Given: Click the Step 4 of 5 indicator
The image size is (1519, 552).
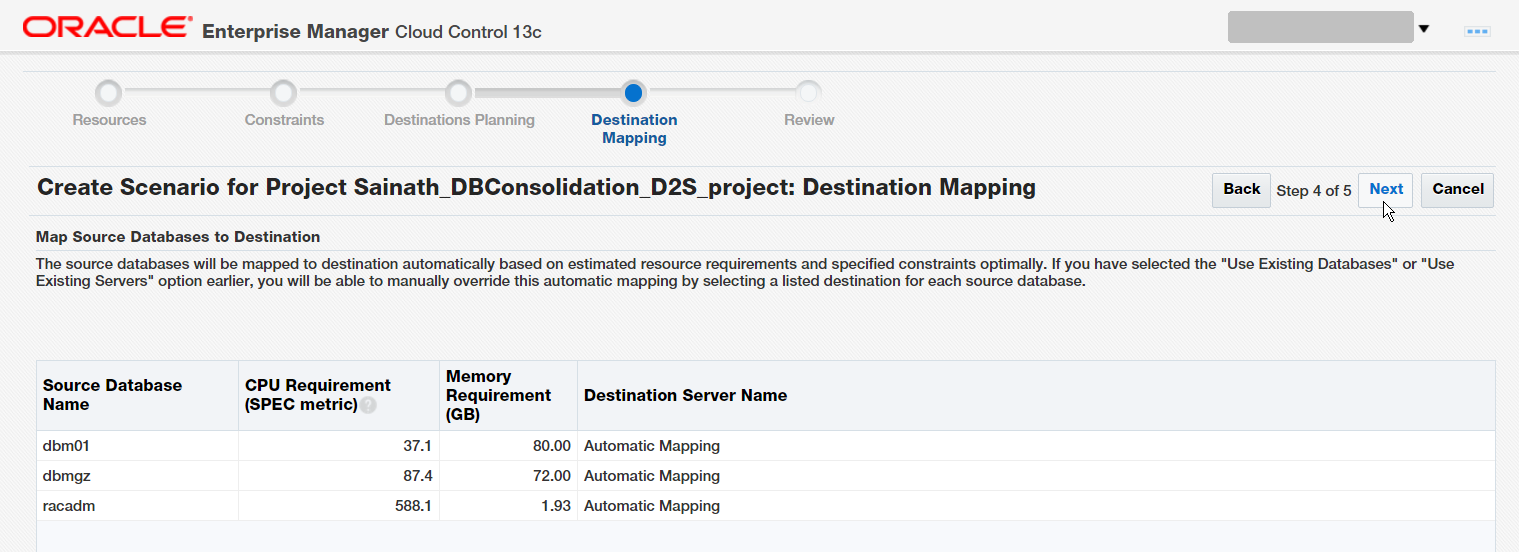Looking at the screenshot, I should coord(1314,190).
